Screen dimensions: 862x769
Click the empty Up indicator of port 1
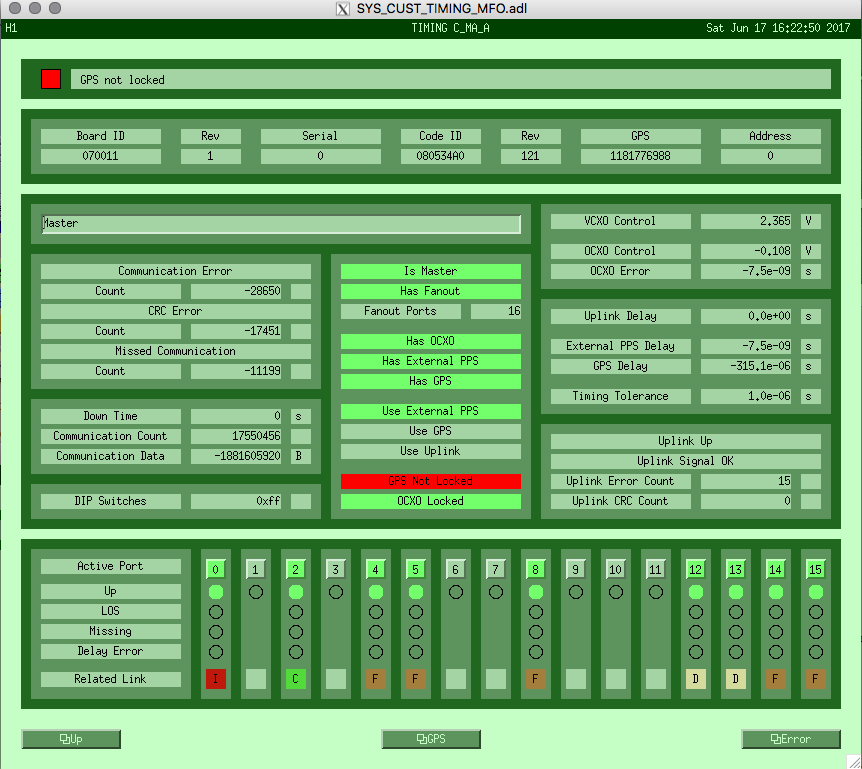(x=256, y=592)
